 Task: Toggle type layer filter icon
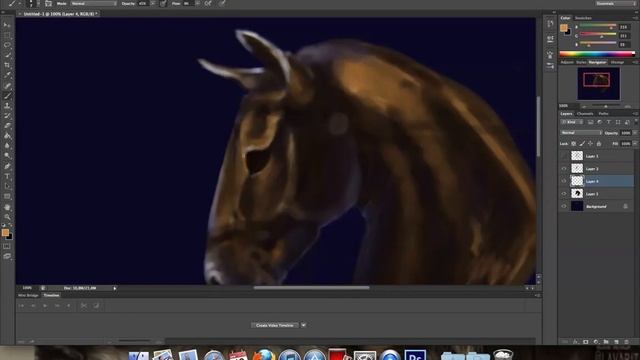click(x=608, y=122)
